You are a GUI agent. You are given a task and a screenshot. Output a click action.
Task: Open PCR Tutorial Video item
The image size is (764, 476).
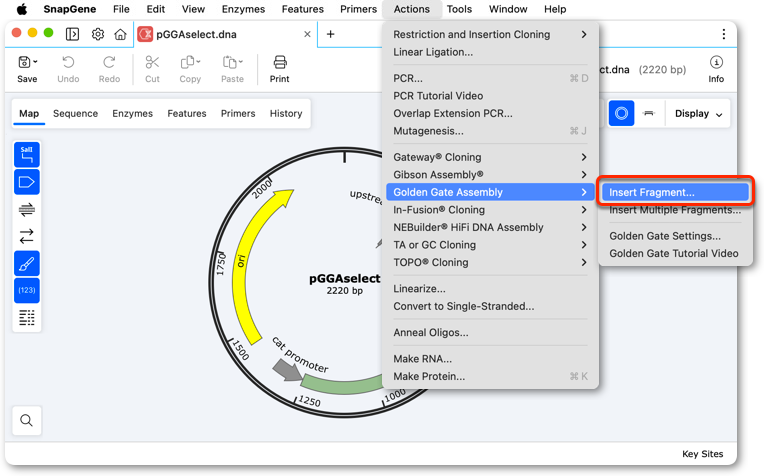[x=490, y=96]
